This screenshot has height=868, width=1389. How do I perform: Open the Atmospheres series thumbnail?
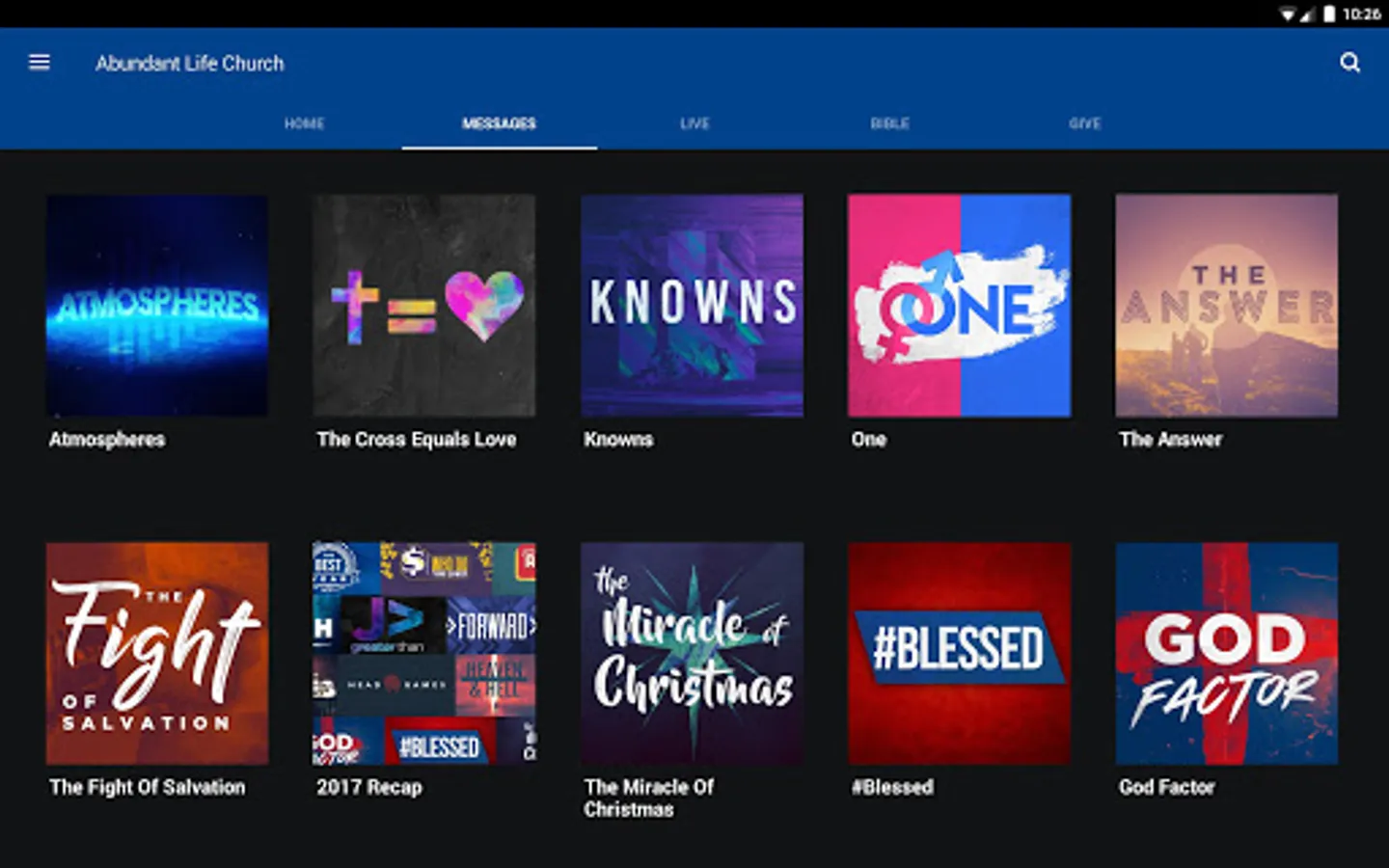[157, 306]
